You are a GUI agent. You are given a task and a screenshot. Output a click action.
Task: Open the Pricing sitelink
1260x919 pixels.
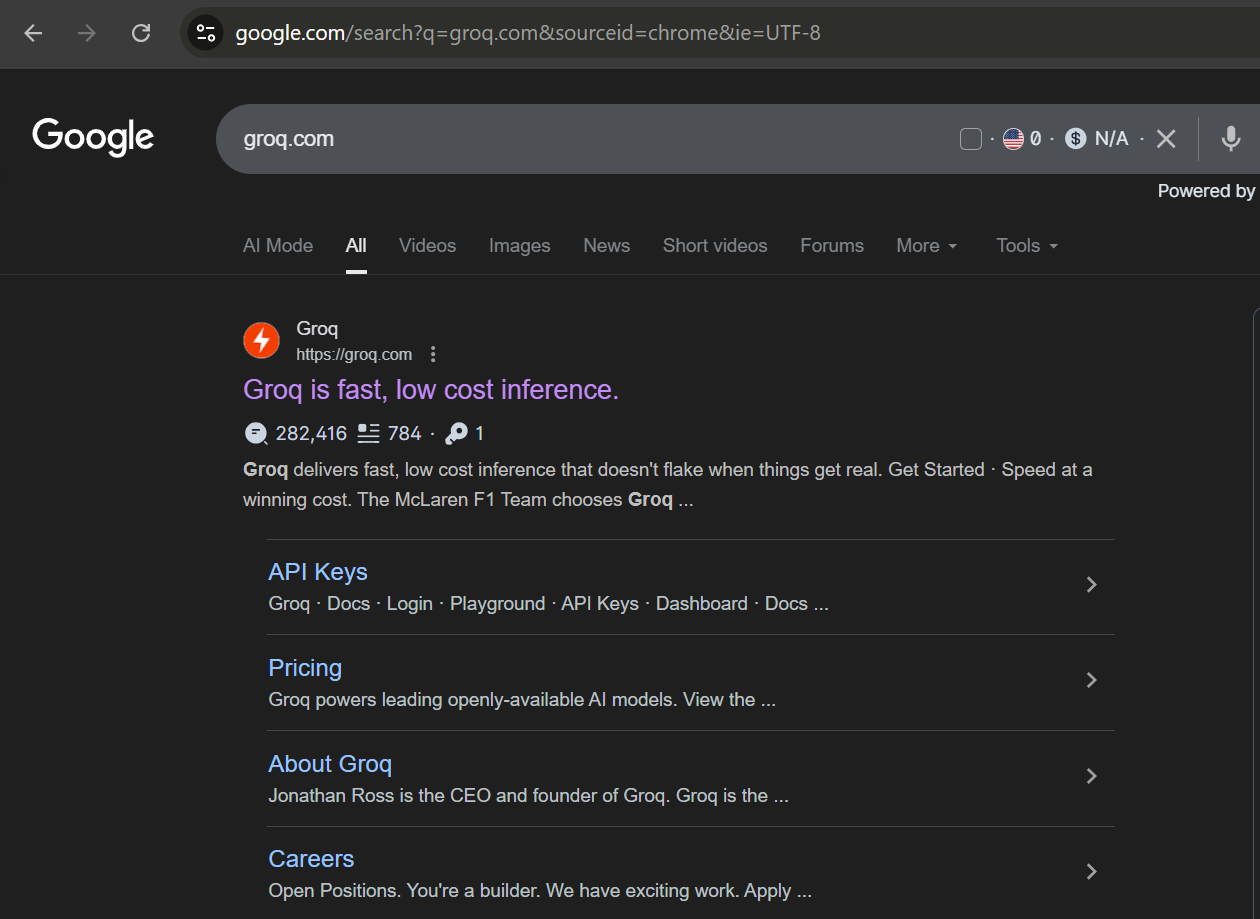point(305,667)
